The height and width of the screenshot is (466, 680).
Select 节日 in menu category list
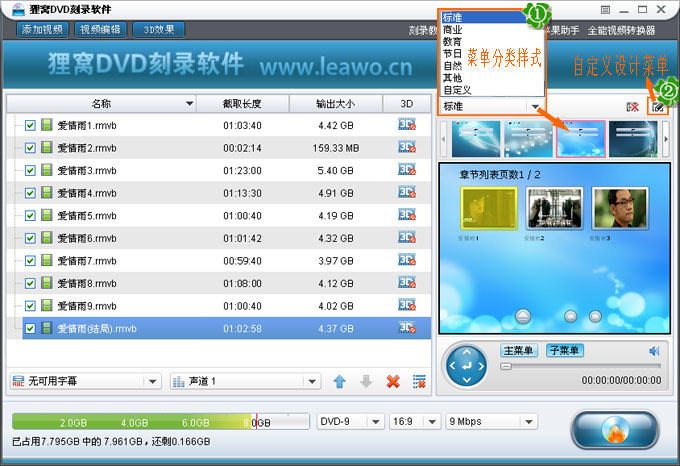pyautogui.click(x=452, y=54)
